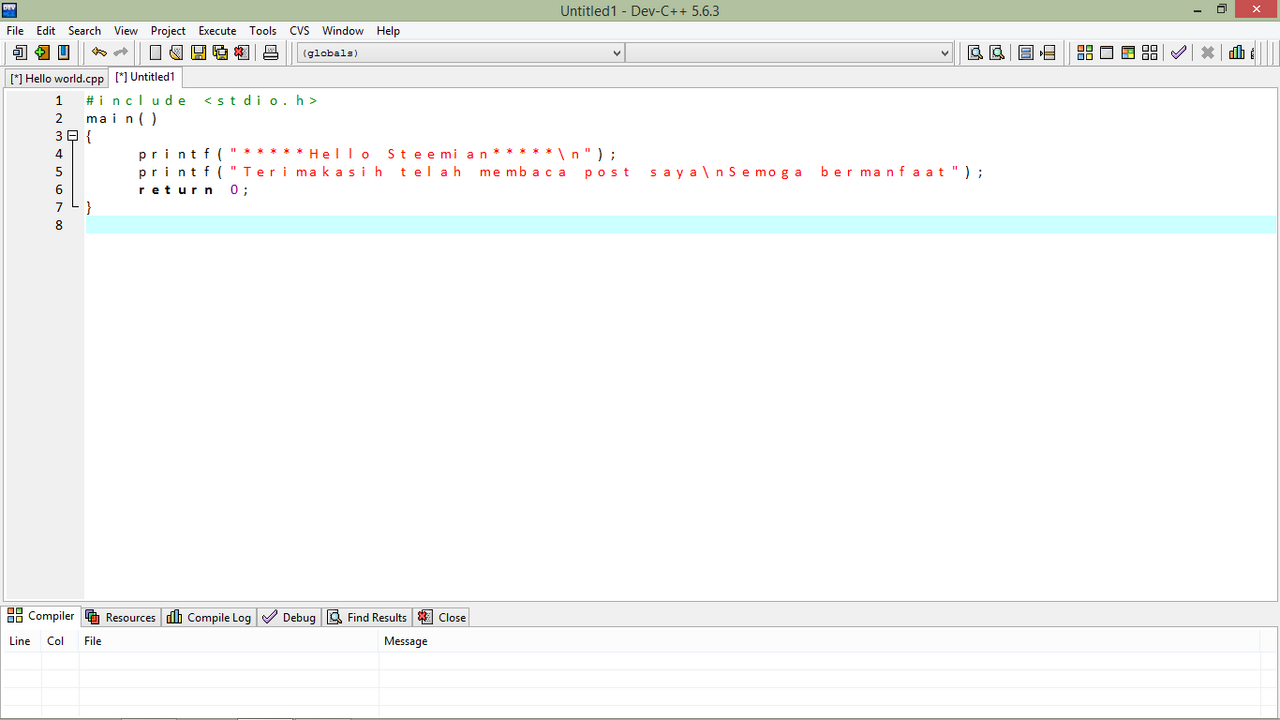This screenshot has height=720, width=1280.
Task: Click the Profile Analysis bar chart icon
Action: [1237, 53]
